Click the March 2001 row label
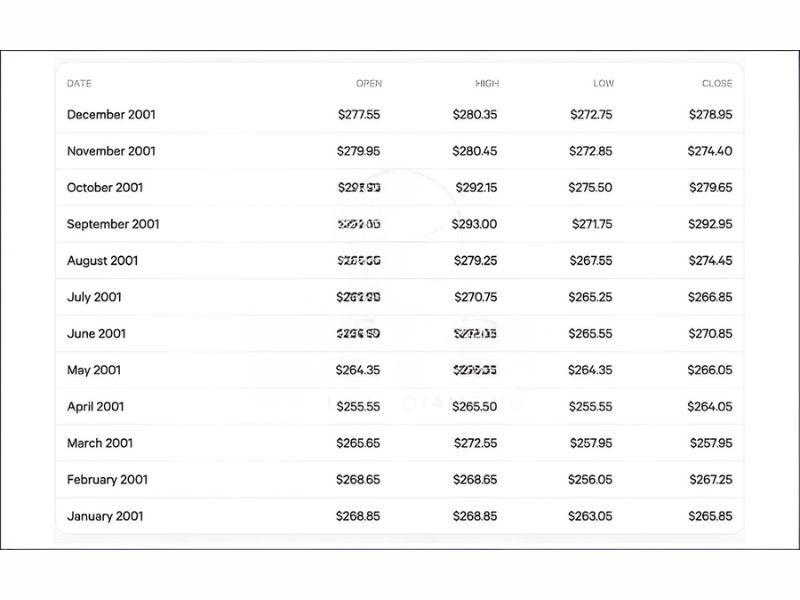This screenshot has width=800, height=600. 100,443
